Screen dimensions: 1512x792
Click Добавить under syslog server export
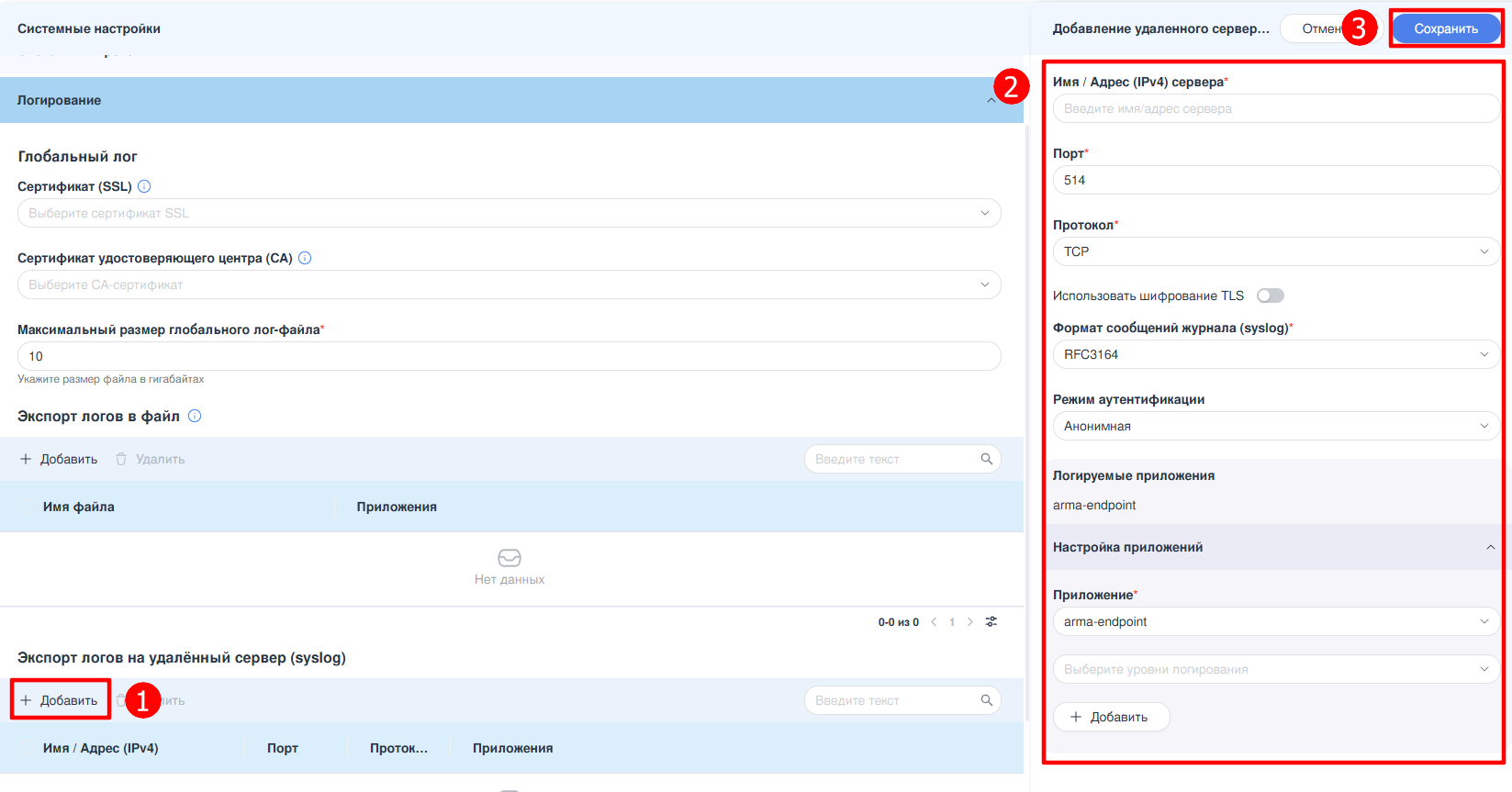[60, 700]
